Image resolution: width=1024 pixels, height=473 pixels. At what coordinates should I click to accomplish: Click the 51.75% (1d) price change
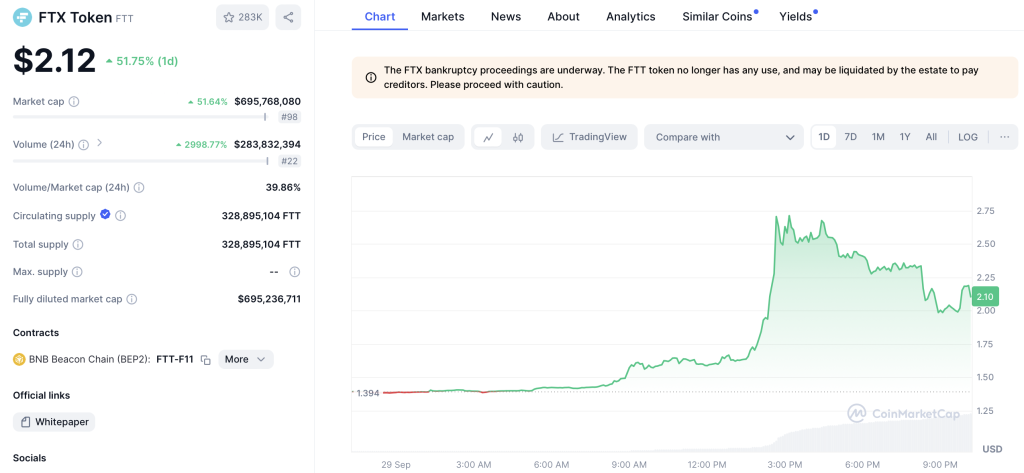tap(142, 61)
